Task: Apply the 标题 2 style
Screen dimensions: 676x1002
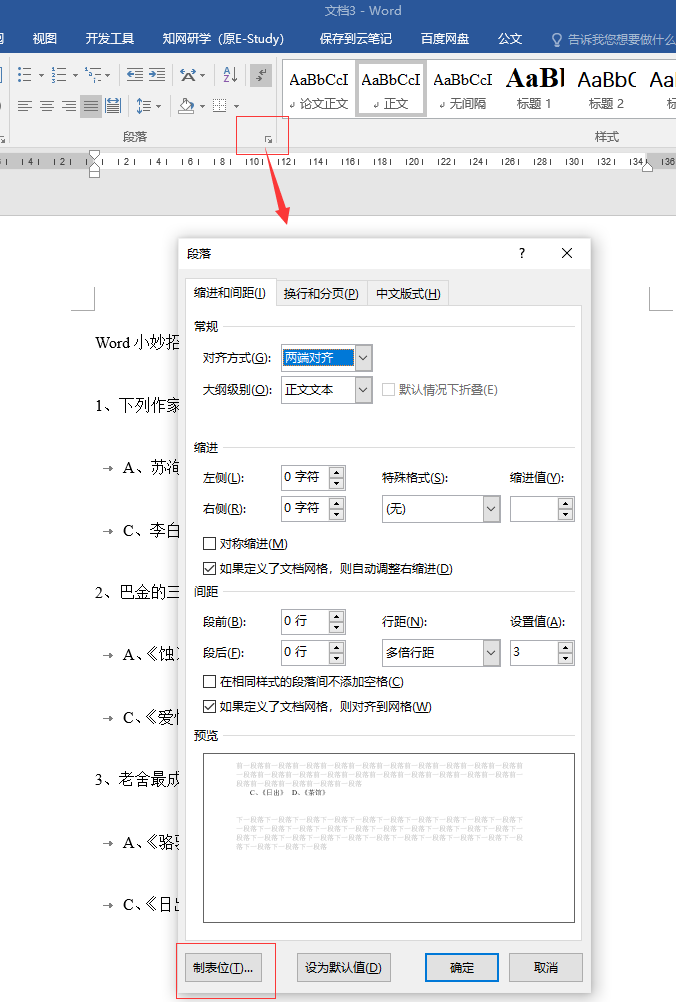Action: (606, 89)
